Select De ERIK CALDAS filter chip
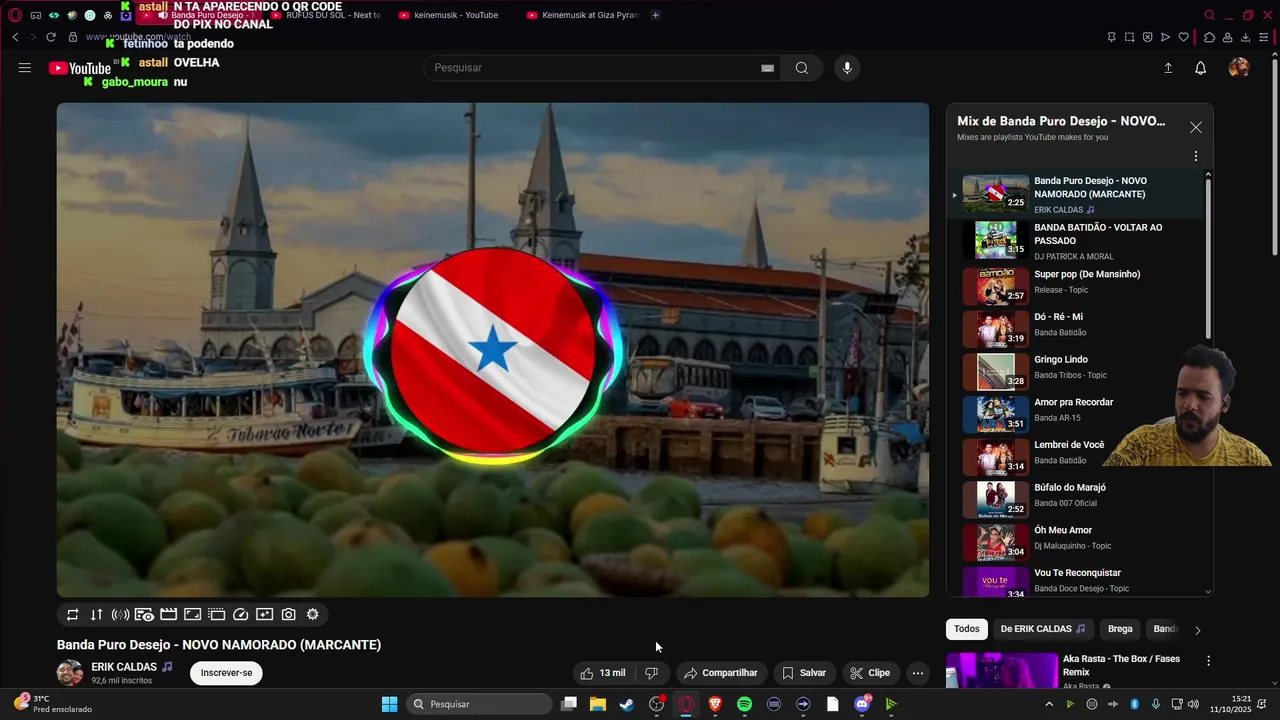Image resolution: width=1280 pixels, height=720 pixels. click(1042, 629)
